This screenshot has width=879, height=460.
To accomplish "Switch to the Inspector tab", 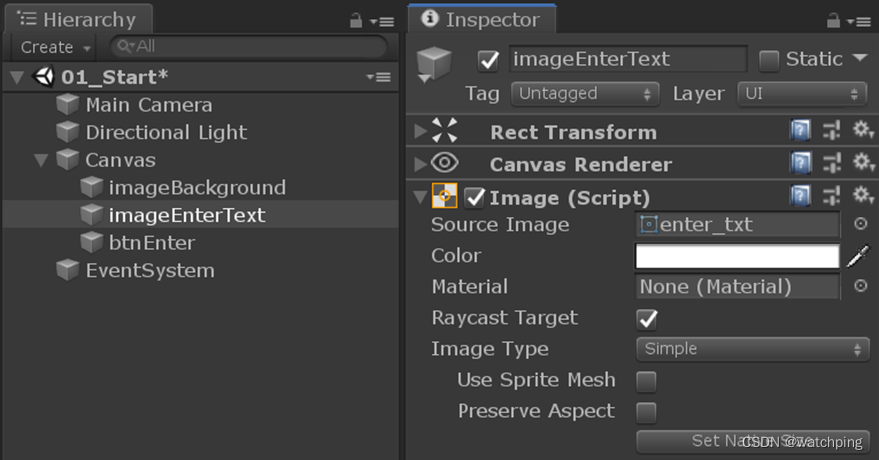I will tap(483, 19).
